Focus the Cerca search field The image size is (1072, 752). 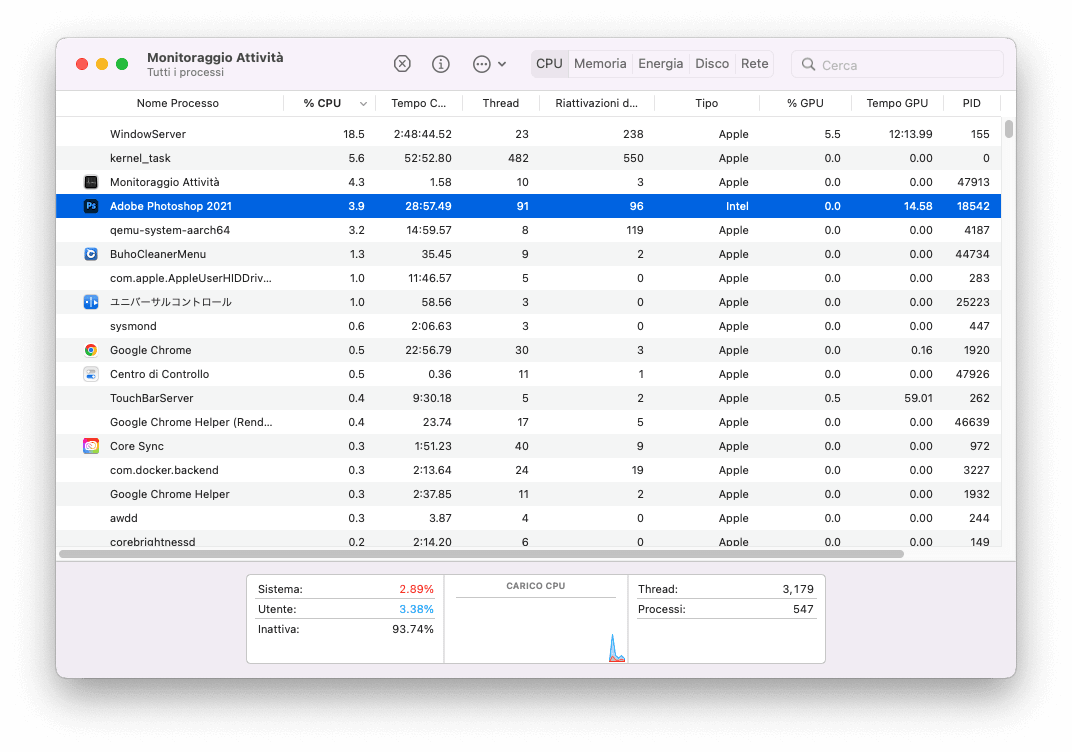point(897,64)
